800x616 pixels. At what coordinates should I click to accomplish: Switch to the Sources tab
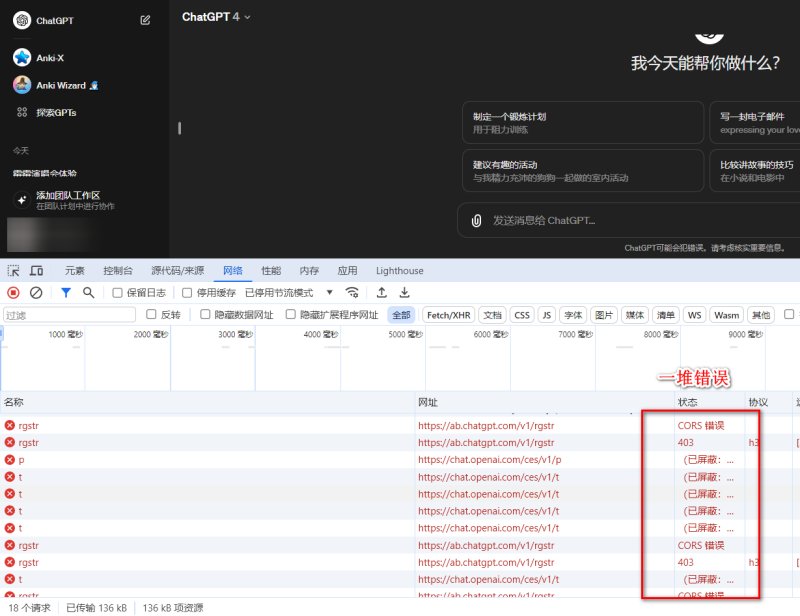pyautogui.click(x=178, y=270)
